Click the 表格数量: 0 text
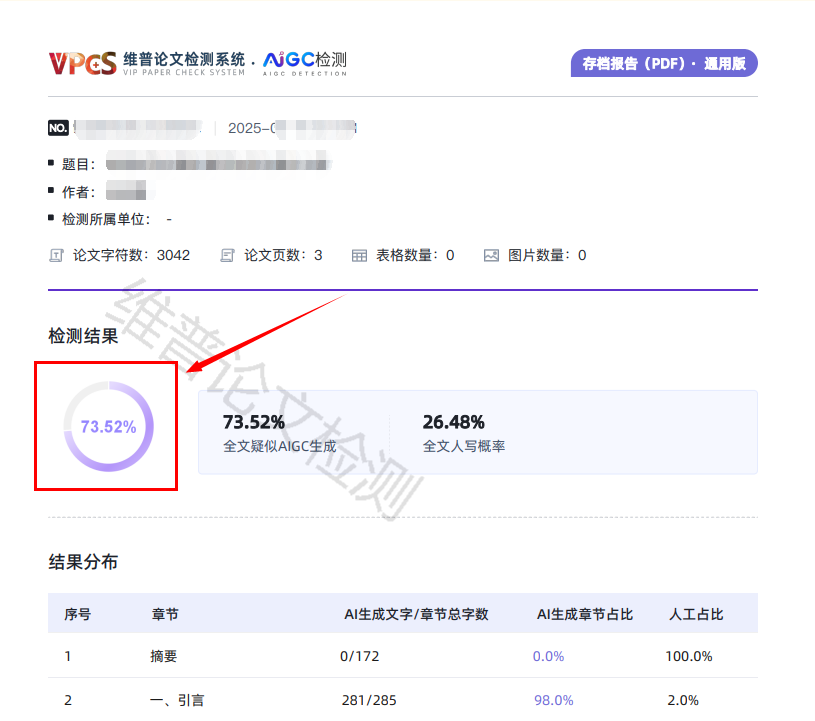 click(x=415, y=255)
